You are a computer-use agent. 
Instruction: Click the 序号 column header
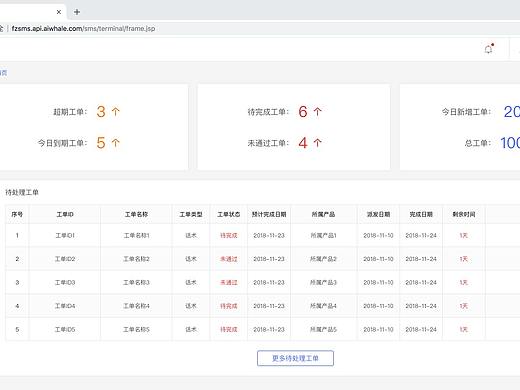click(17, 214)
